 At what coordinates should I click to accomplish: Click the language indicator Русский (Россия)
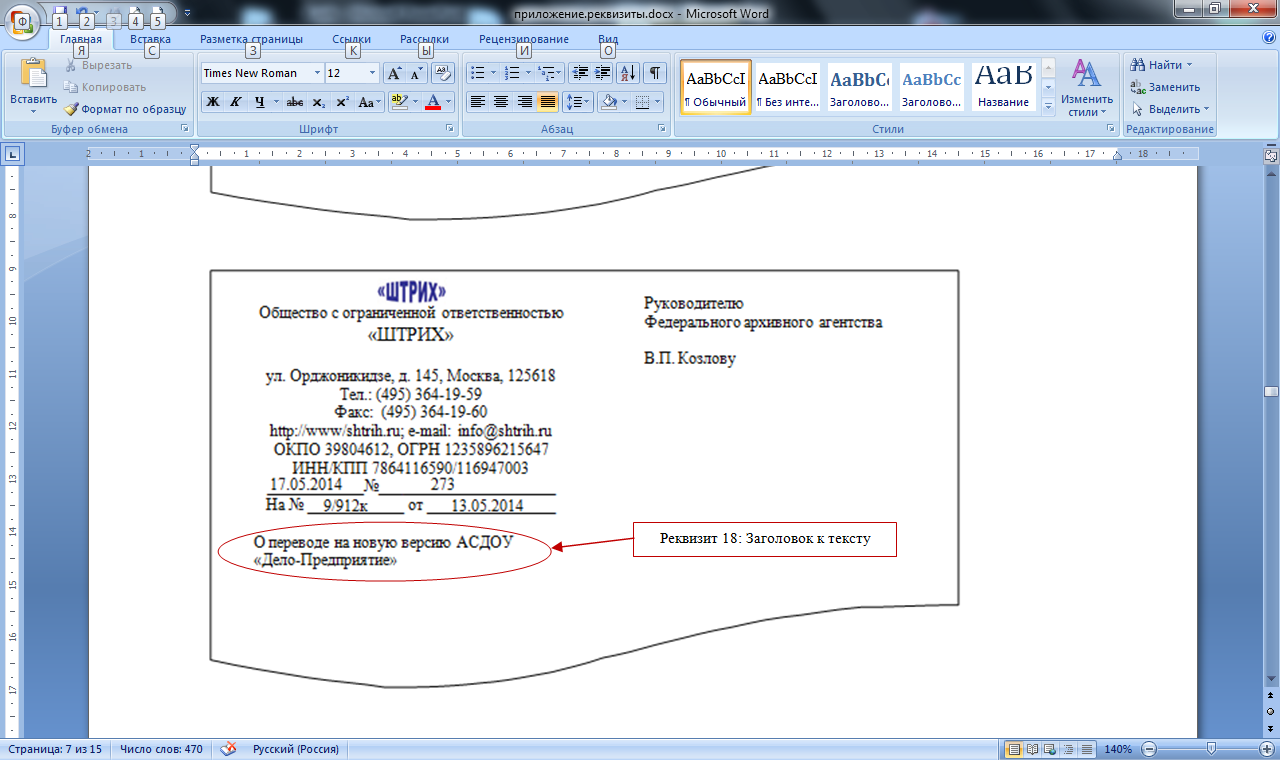[x=295, y=749]
